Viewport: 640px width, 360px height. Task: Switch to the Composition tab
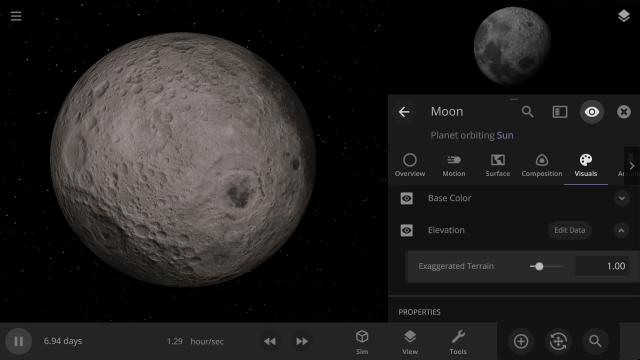pyautogui.click(x=542, y=166)
